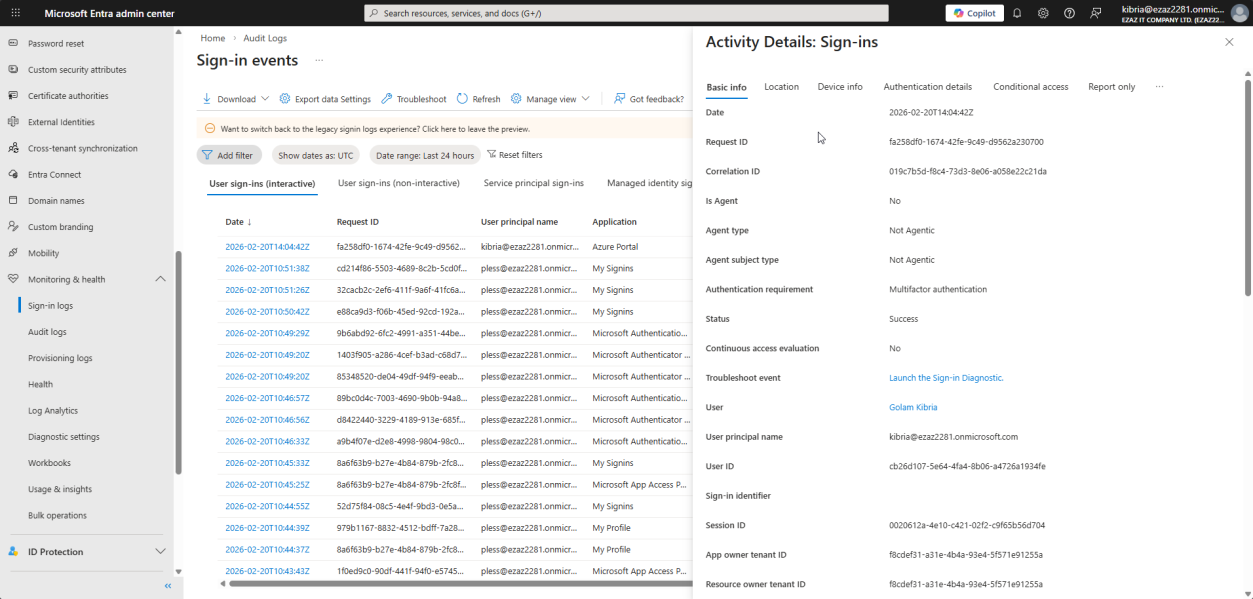The height and width of the screenshot is (599, 1253).
Task: Open more tabs ellipsis in details
Action: [1159, 87]
